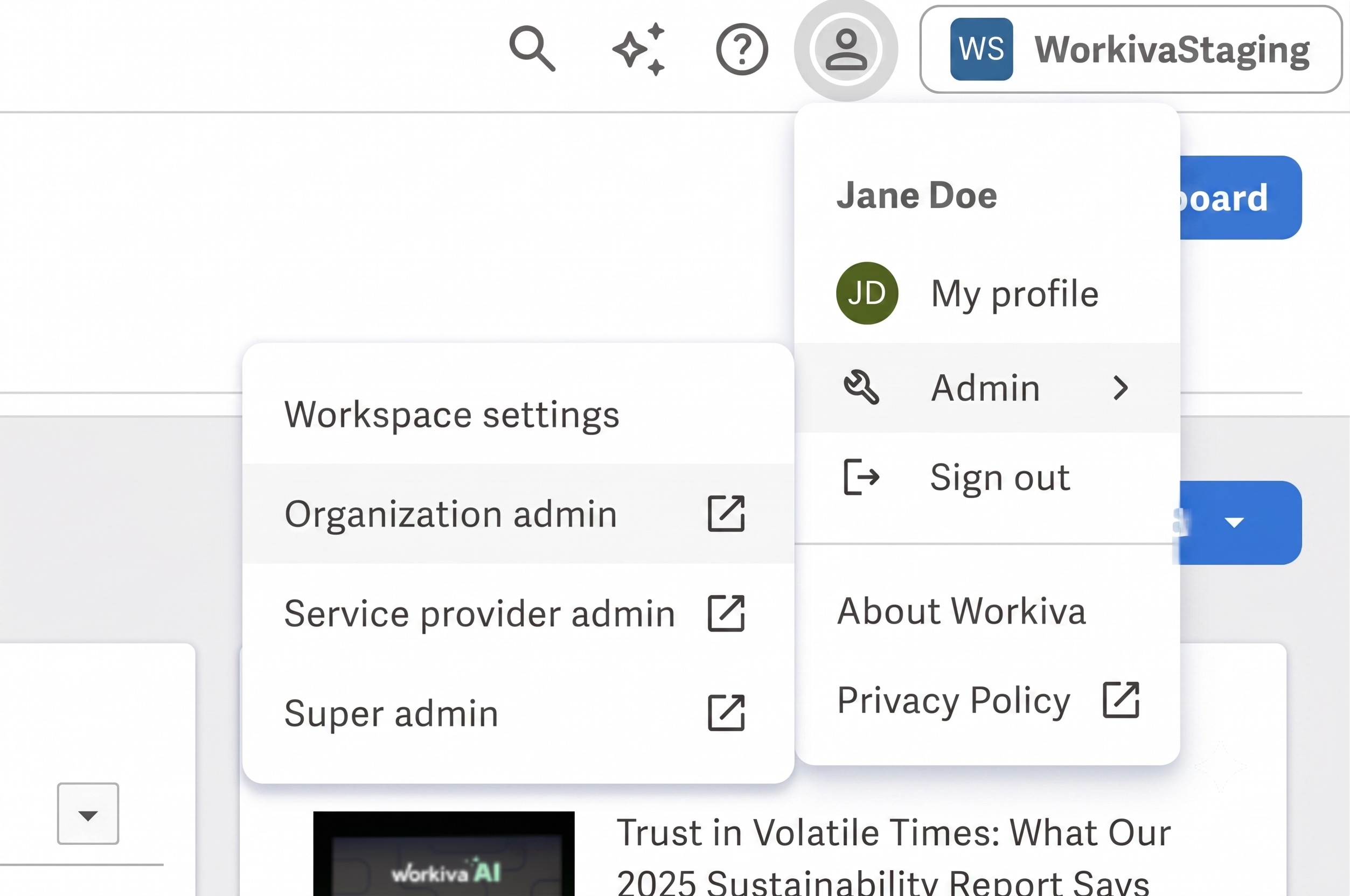
Task: Open the search magnifier icon
Action: 532,48
